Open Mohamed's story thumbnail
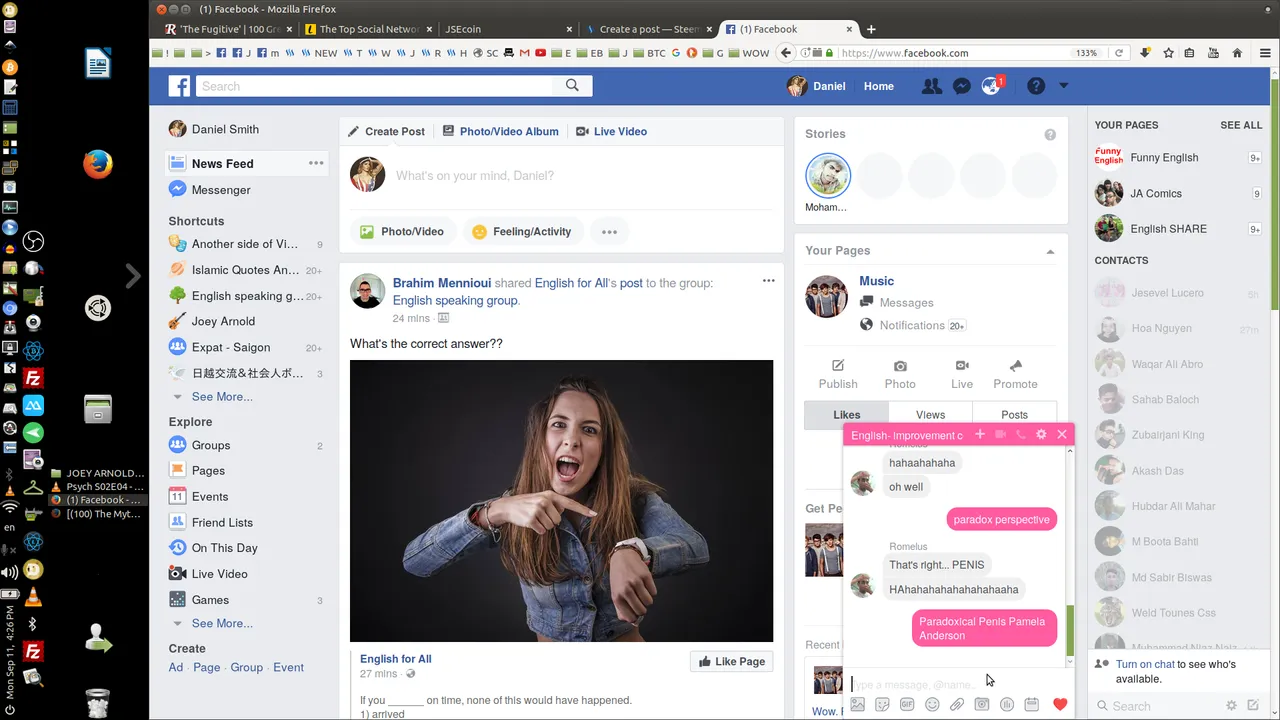The height and width of the screenshot is (720, 1280). [x=828, y=176]
